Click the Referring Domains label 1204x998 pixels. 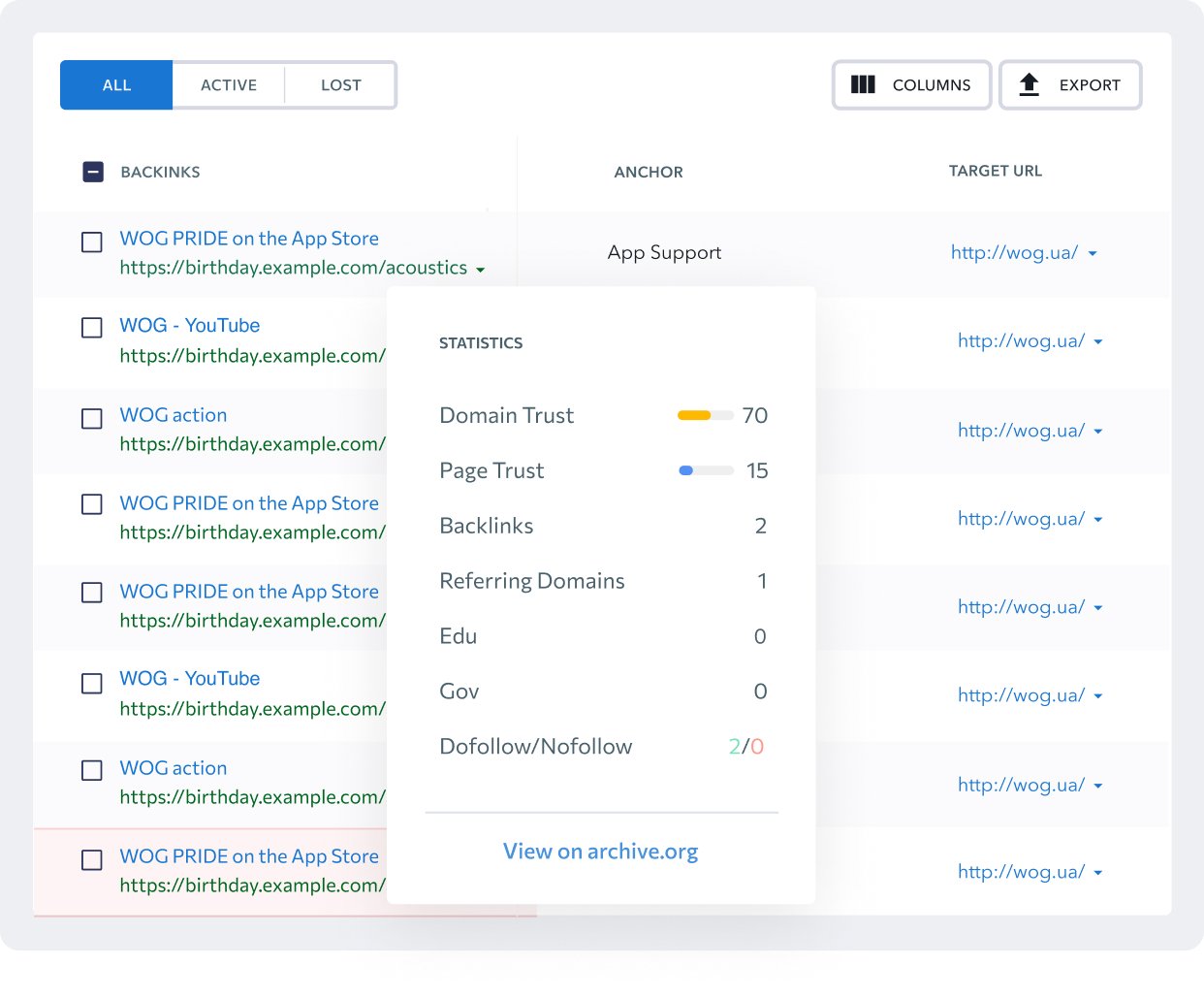point(532,582)
